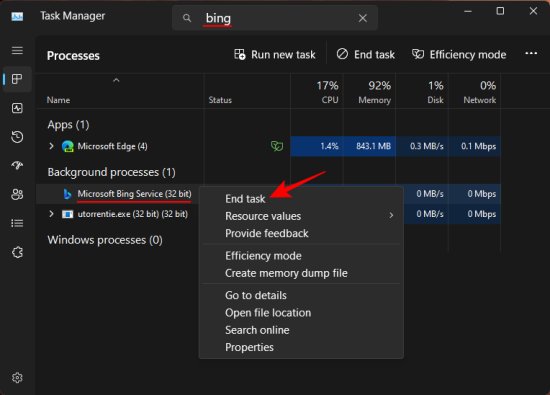Click the Apps (1) group heading
Image resolution: width=550 pixels, height=395 pixels.
point(68,125)
